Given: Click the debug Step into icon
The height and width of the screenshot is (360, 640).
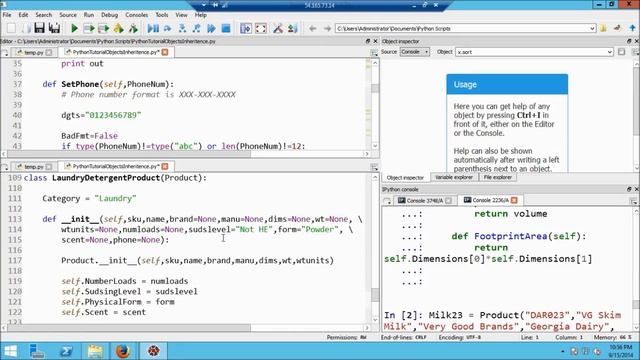Looking at the screenshot, I should coord(182,28).
